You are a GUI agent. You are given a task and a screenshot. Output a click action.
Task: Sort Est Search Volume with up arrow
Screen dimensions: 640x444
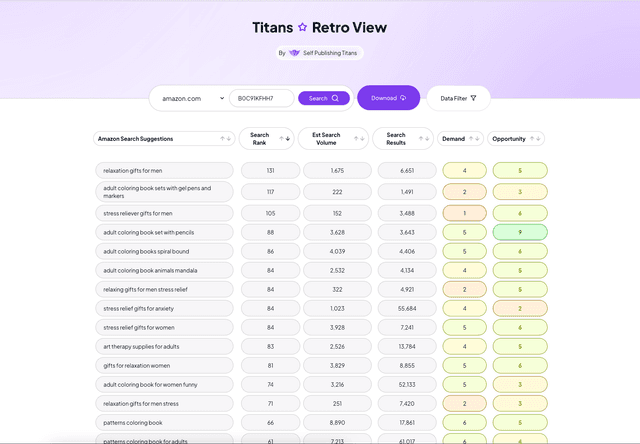[x=357, y=139]
